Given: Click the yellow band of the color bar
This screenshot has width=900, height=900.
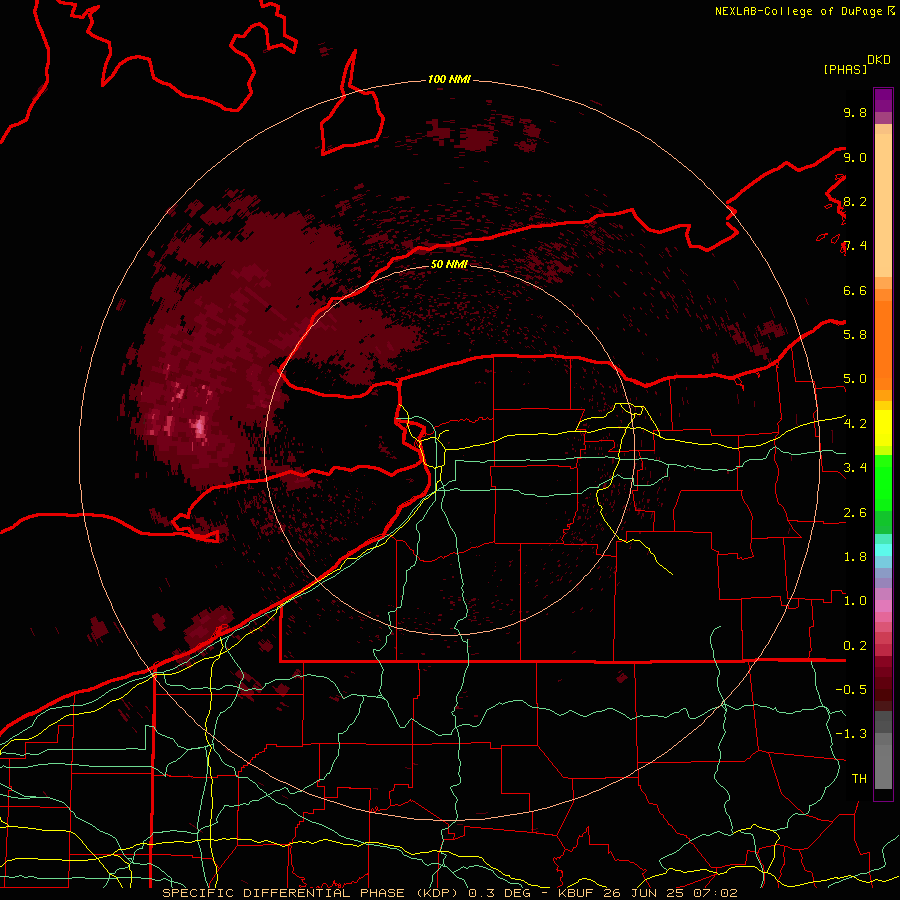Looking at the screenshot, I should click(883, 428).
